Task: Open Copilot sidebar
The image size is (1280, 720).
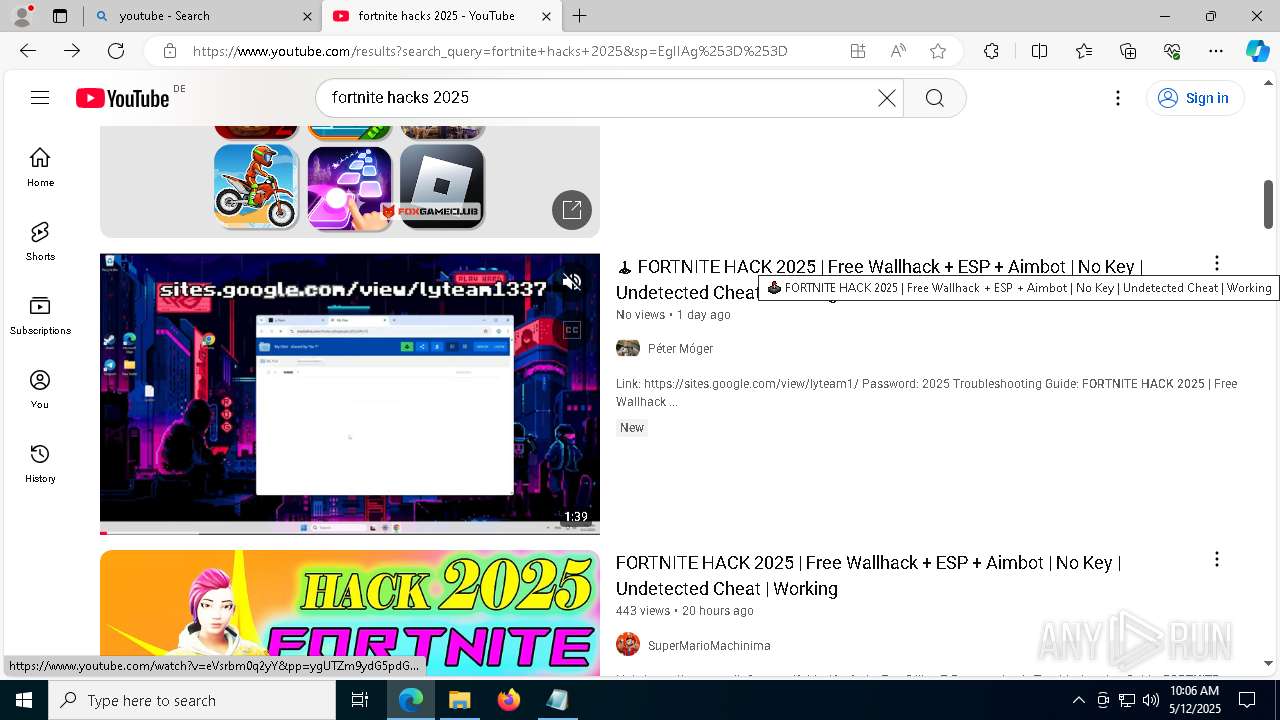Action: pyautogui.click(x=1258, y=51)
